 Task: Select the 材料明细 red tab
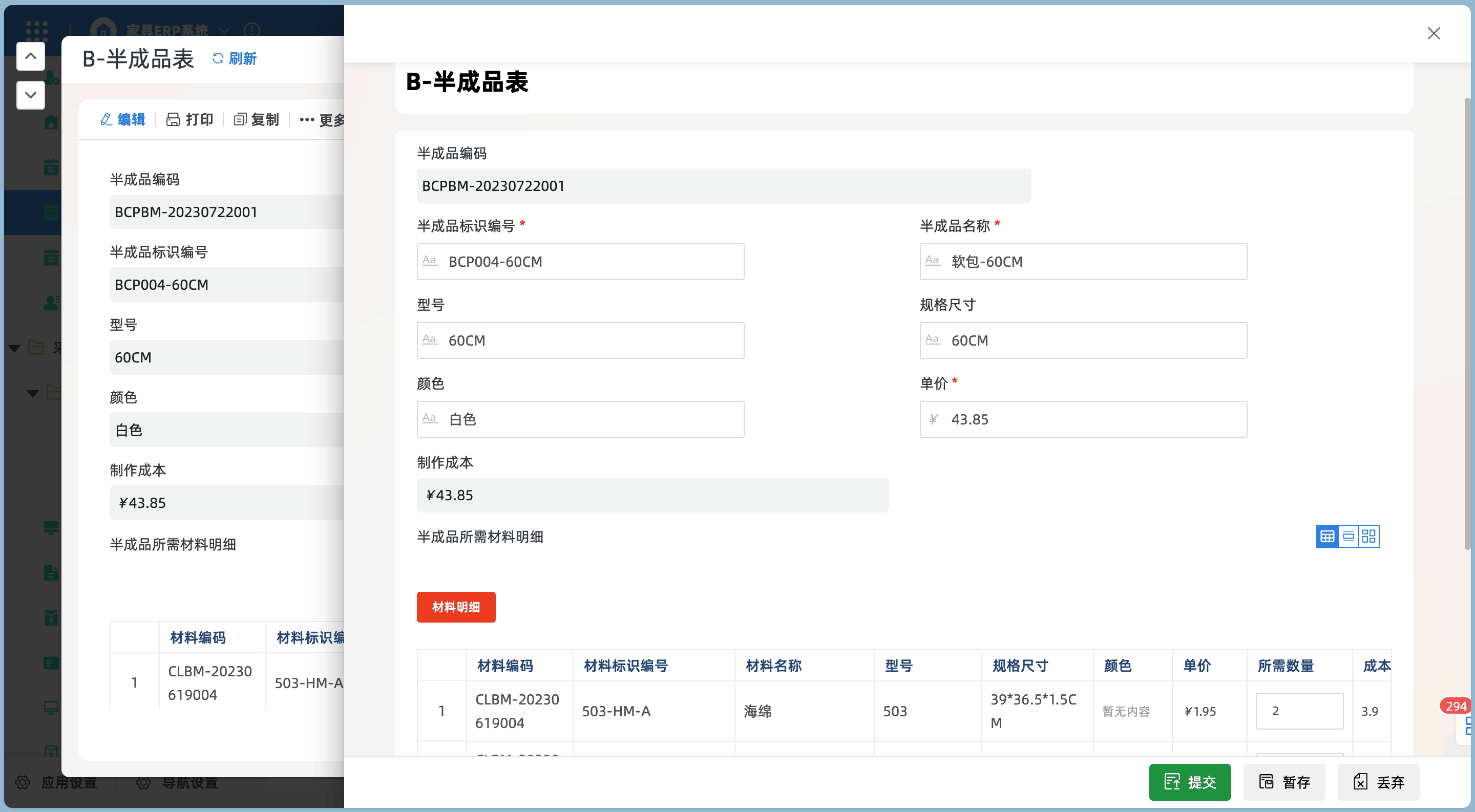click(456, 607)
